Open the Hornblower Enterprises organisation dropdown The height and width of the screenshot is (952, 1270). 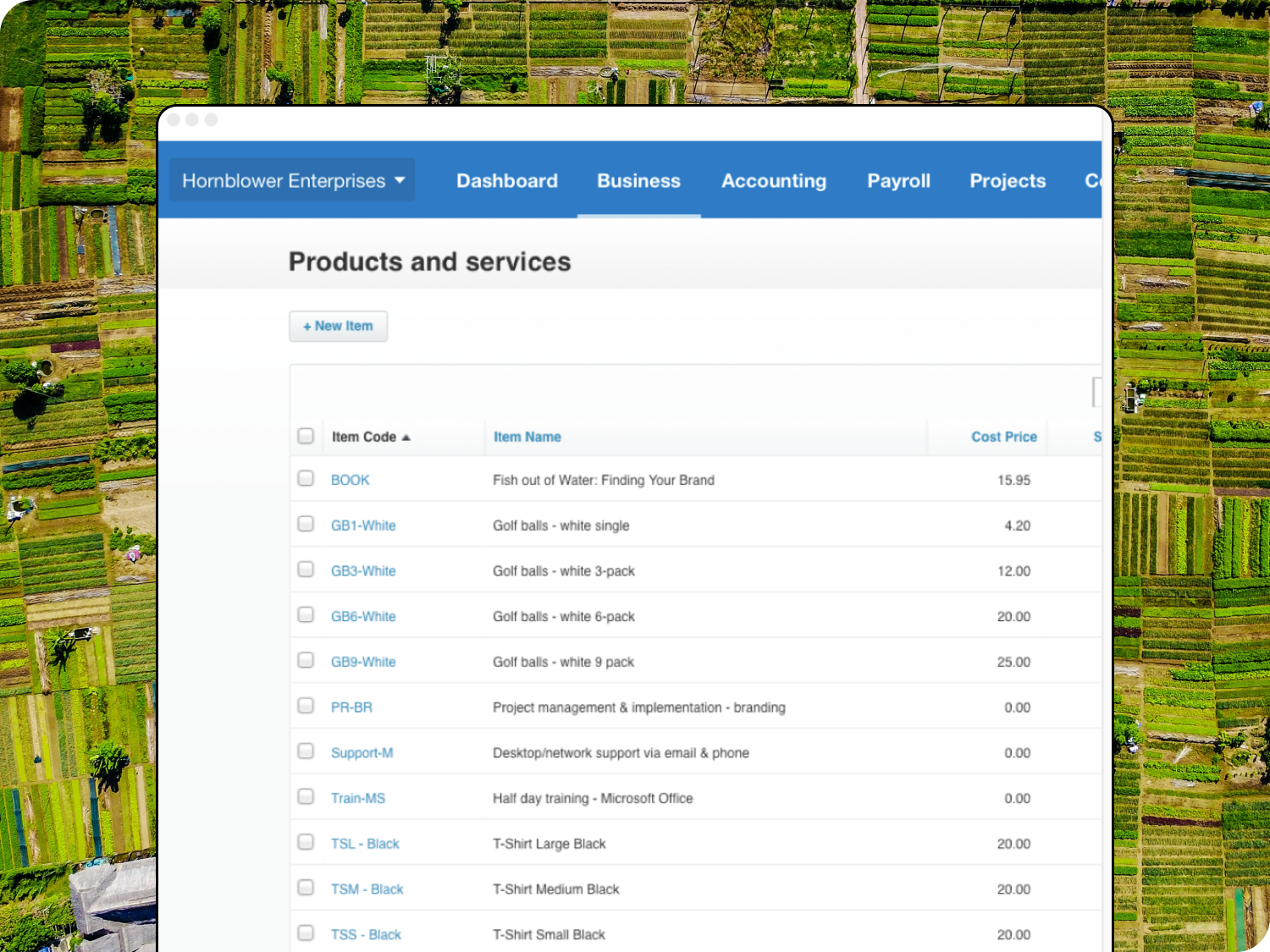click(292, 180)
